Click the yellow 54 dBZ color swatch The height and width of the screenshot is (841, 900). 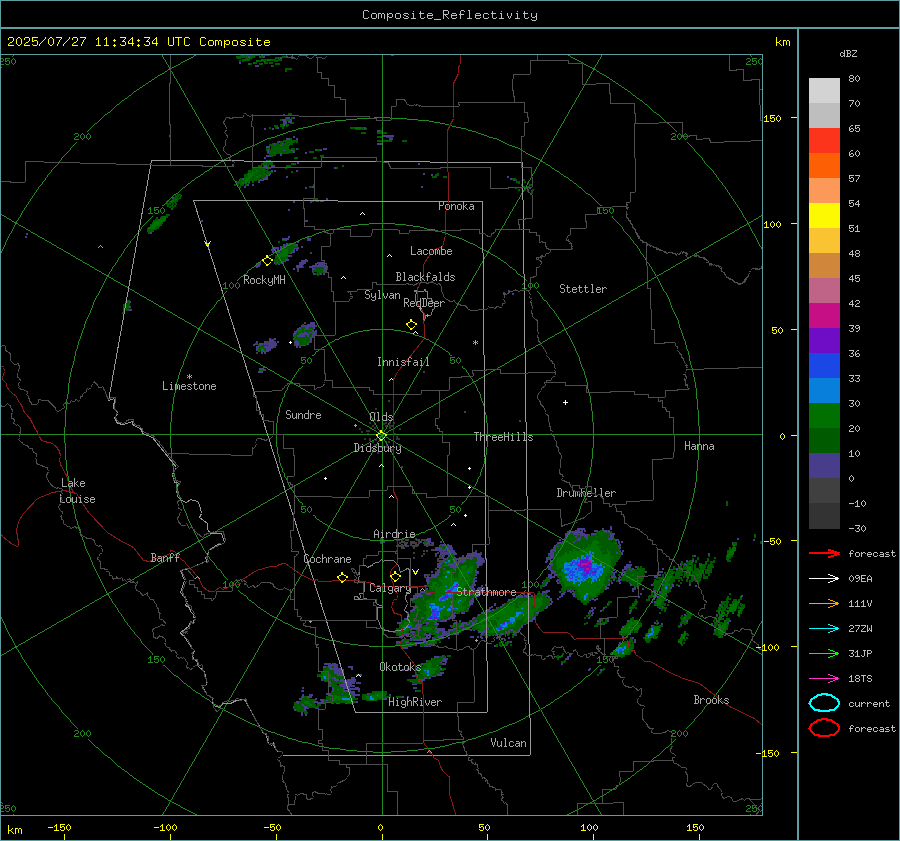click(824, 216)
